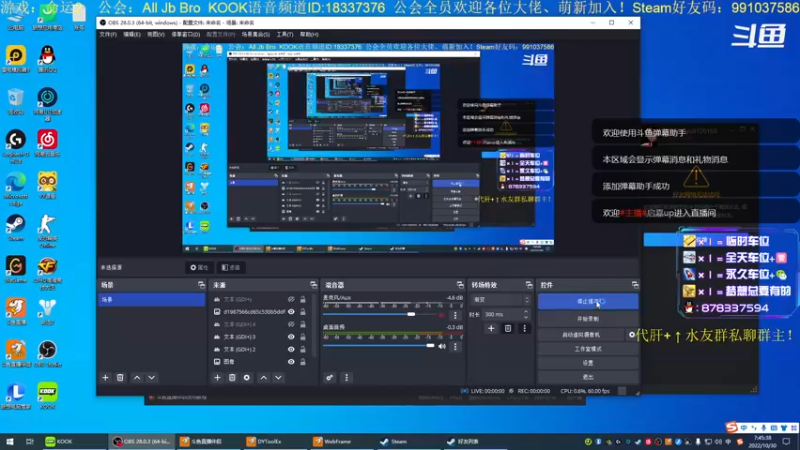This screenshot has width=800, height=450.
Task: Add a new source in 来源 panel
Action: click(217, 378)
